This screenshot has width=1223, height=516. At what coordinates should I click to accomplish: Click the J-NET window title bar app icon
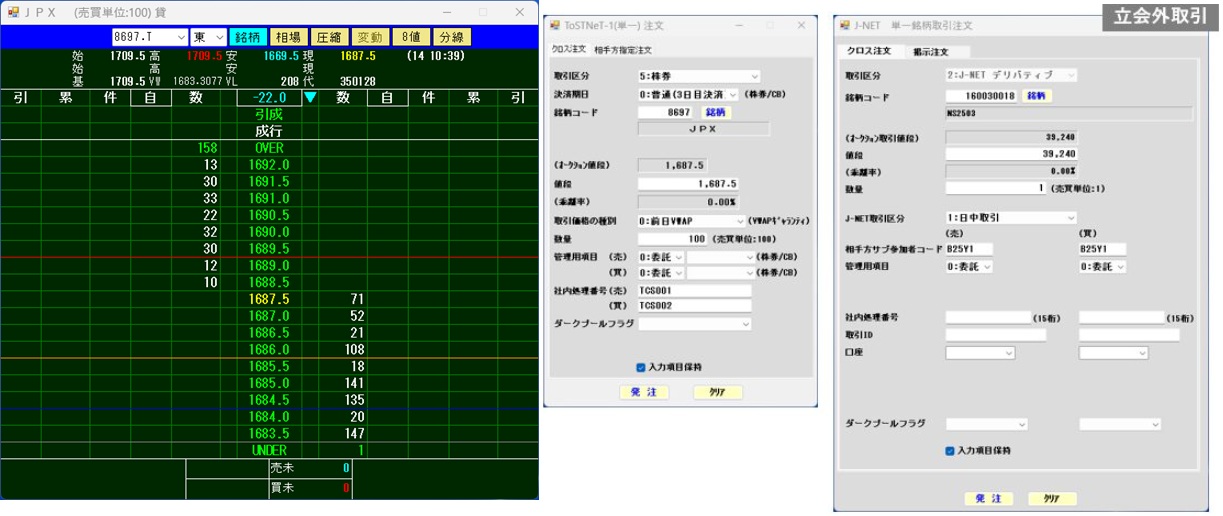(x=845, y=25)
